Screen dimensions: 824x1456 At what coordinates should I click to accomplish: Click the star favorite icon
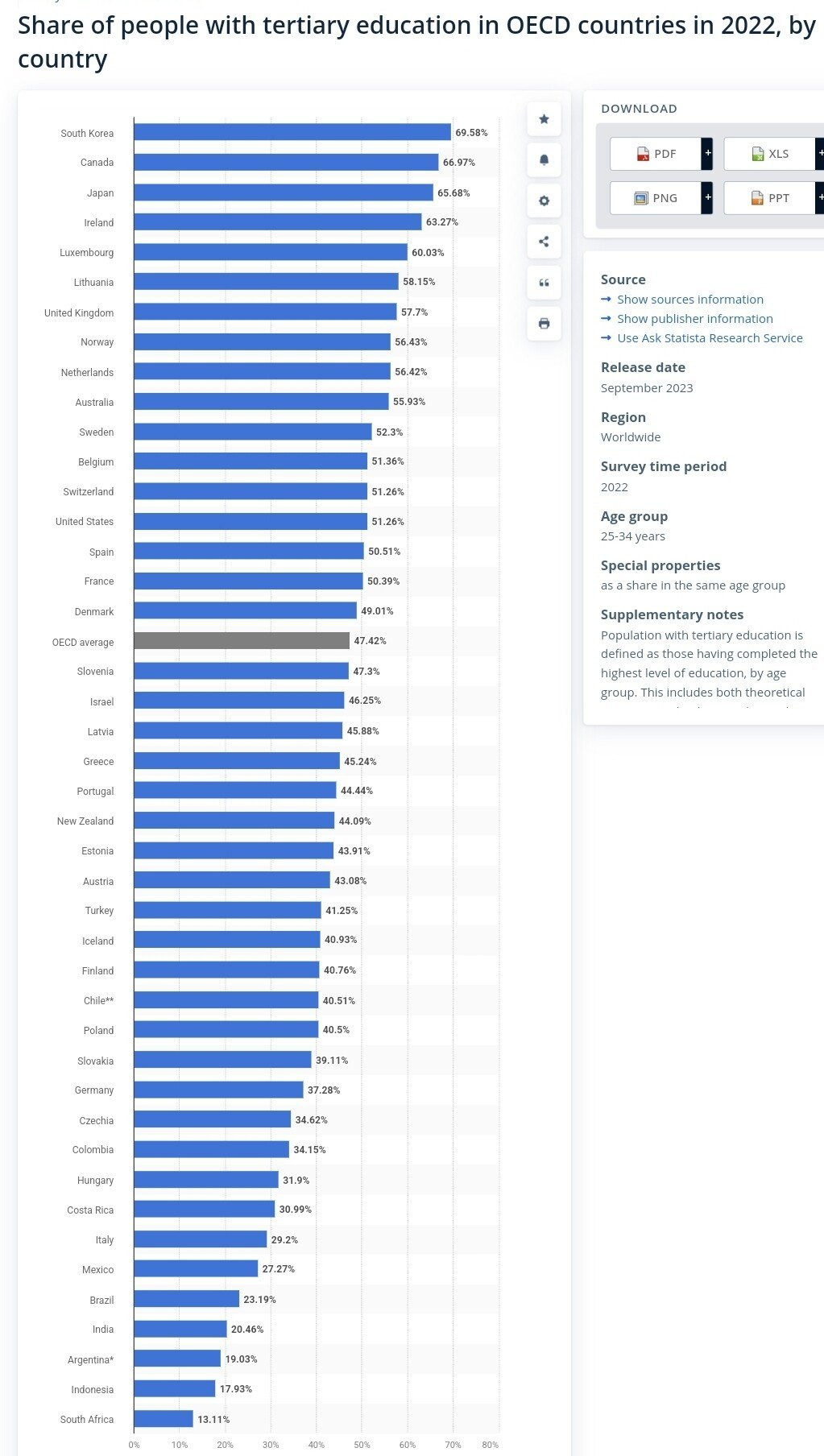(x=544, y=119)
